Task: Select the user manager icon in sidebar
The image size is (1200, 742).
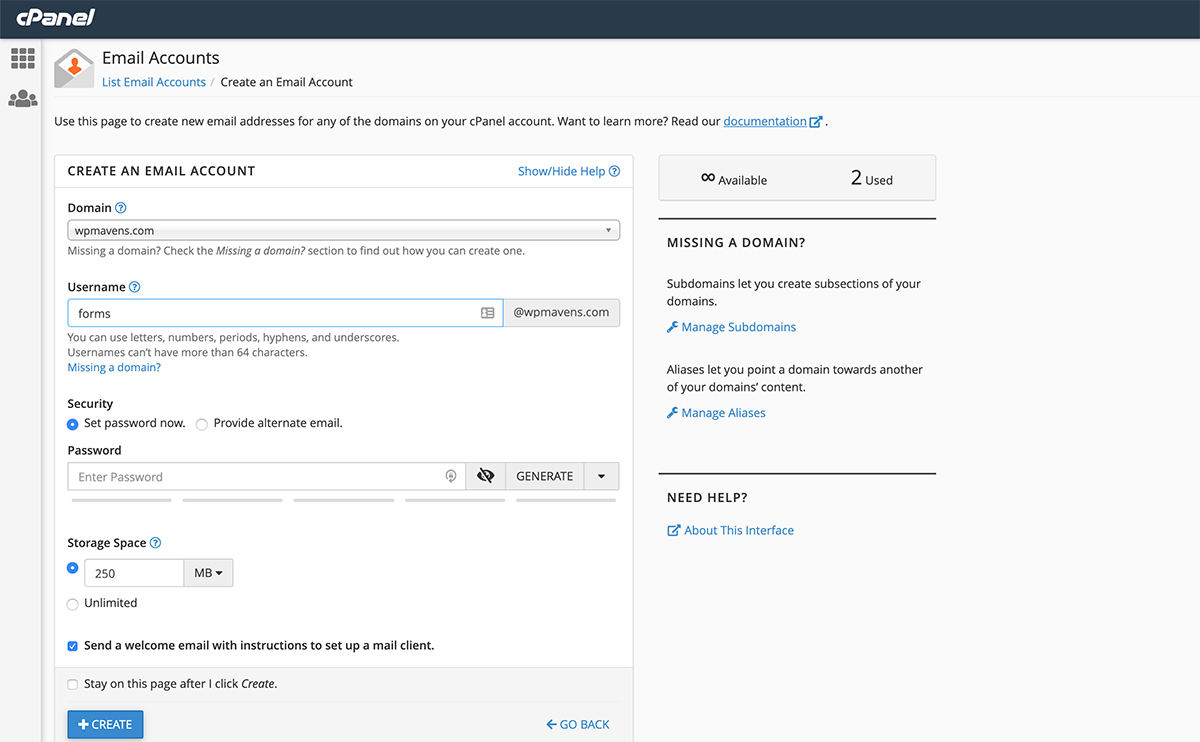Action: [22, 98]
